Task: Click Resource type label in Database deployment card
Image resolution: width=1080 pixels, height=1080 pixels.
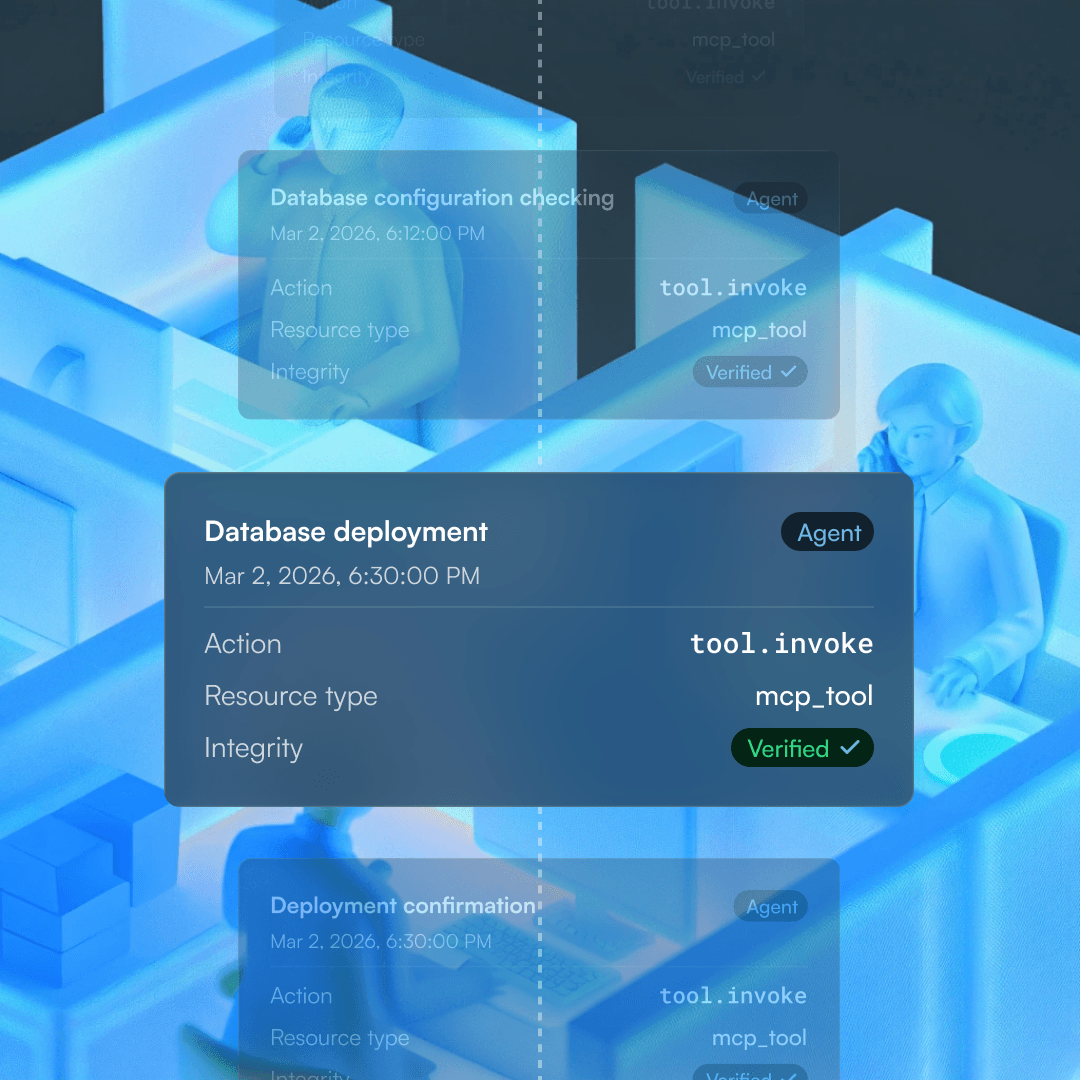Action: click(x=291, y=696)
